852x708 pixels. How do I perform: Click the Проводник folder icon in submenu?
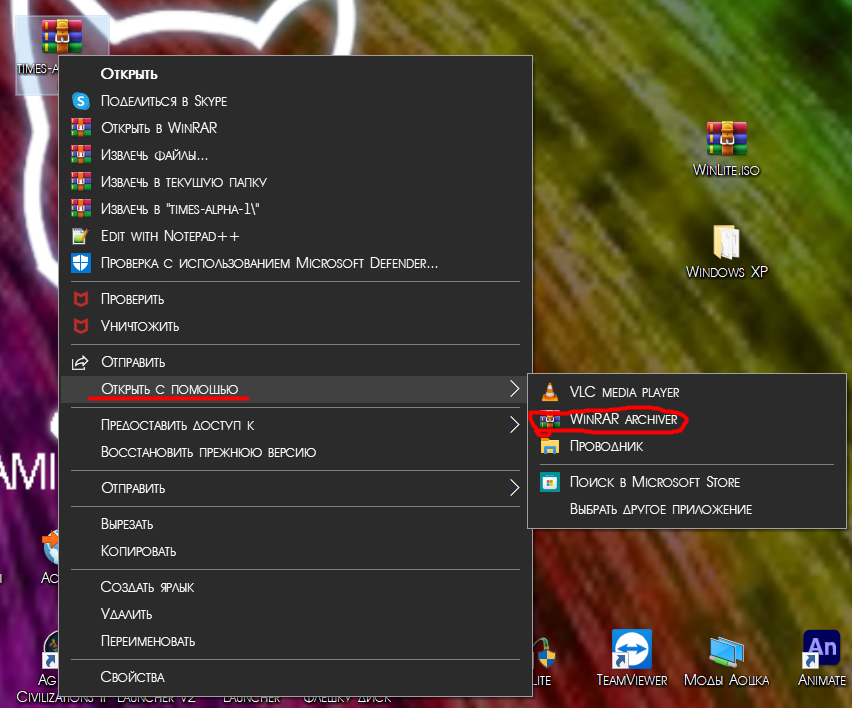(x=550, y=446)
